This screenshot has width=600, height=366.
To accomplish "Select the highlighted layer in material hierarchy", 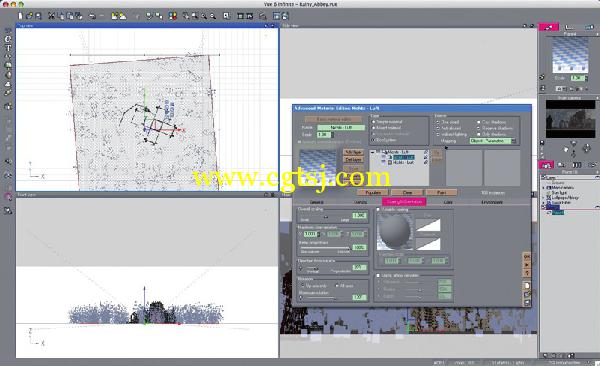I will click(x=404, y=157).
